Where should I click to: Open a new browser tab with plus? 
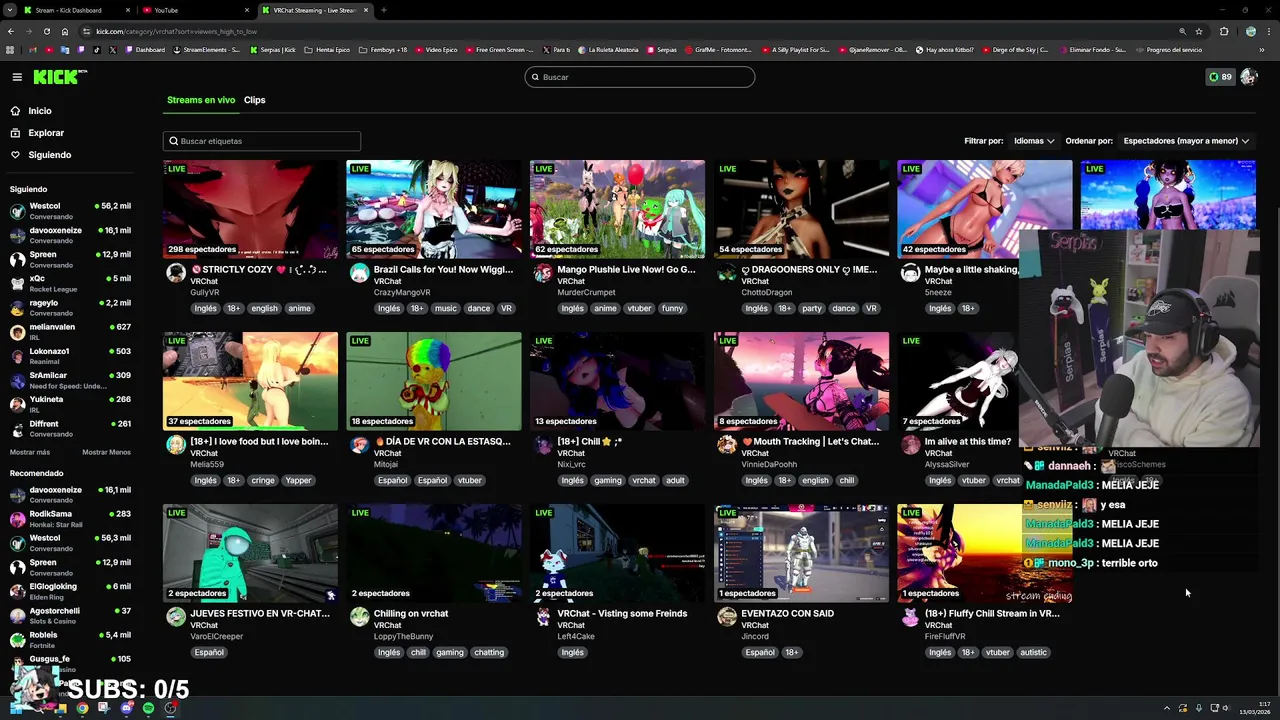click(383, 10)
